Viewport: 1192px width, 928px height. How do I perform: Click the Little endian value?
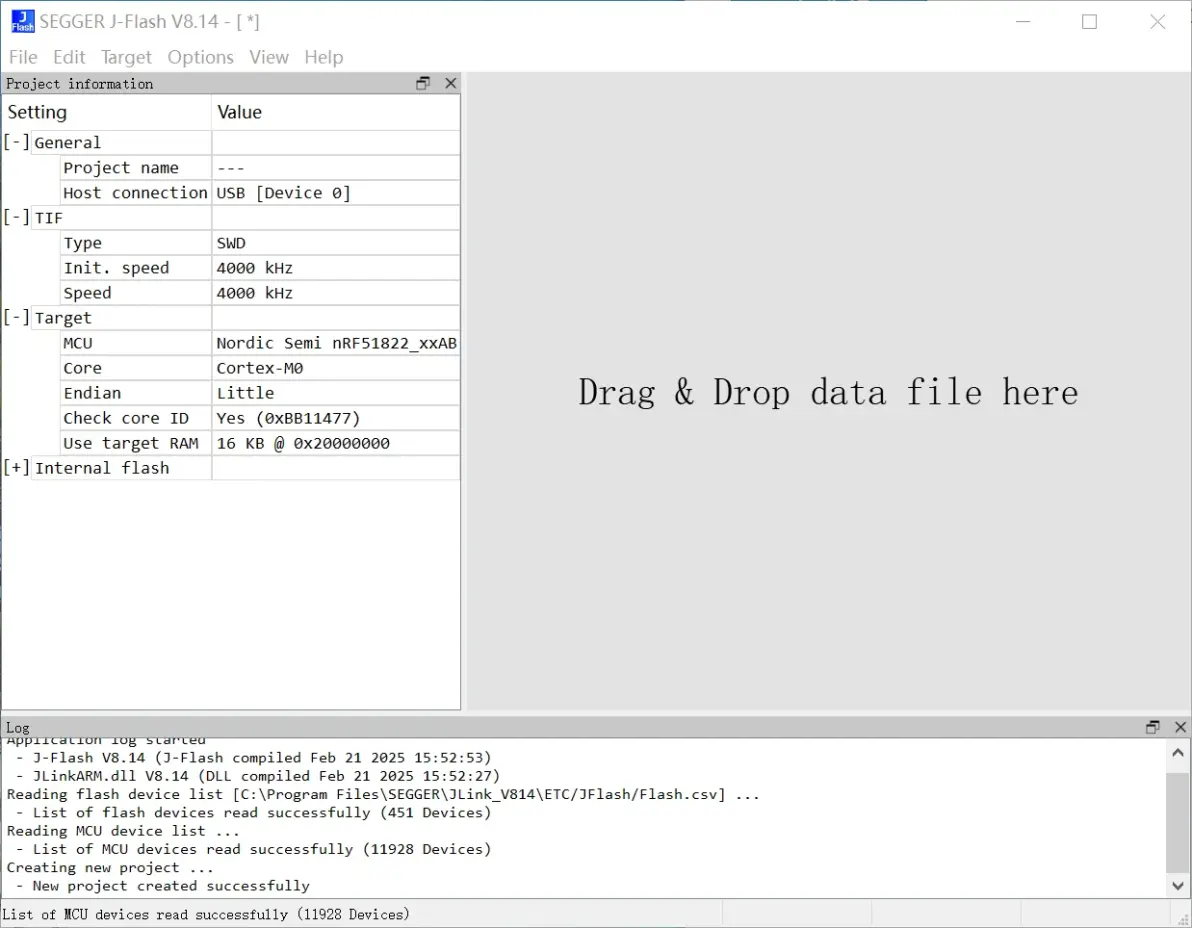click(x=246, y=394)
